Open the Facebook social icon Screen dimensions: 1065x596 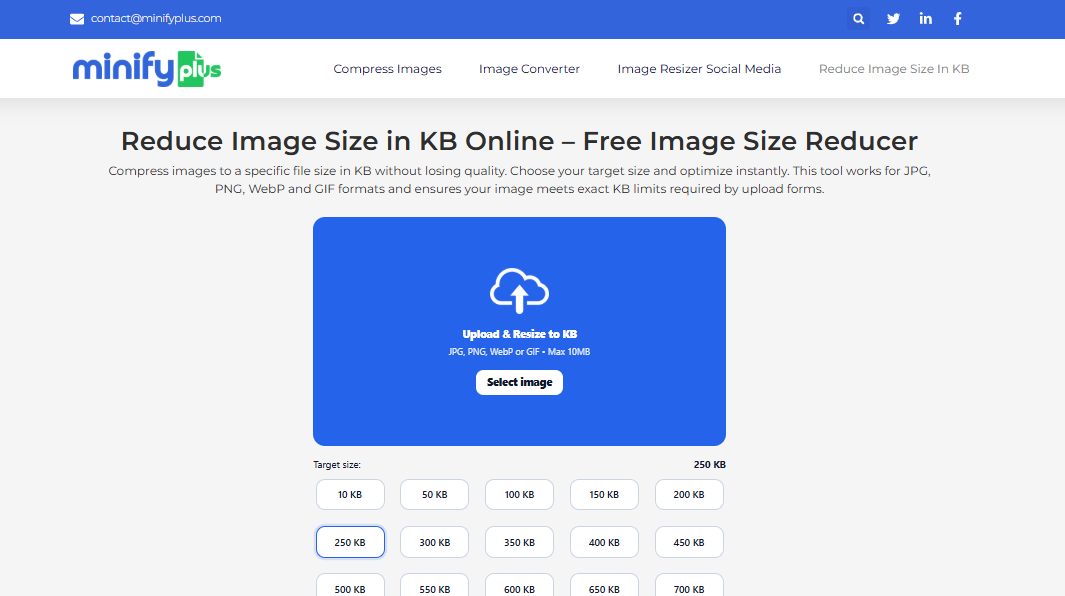click(x=957, y=18)
